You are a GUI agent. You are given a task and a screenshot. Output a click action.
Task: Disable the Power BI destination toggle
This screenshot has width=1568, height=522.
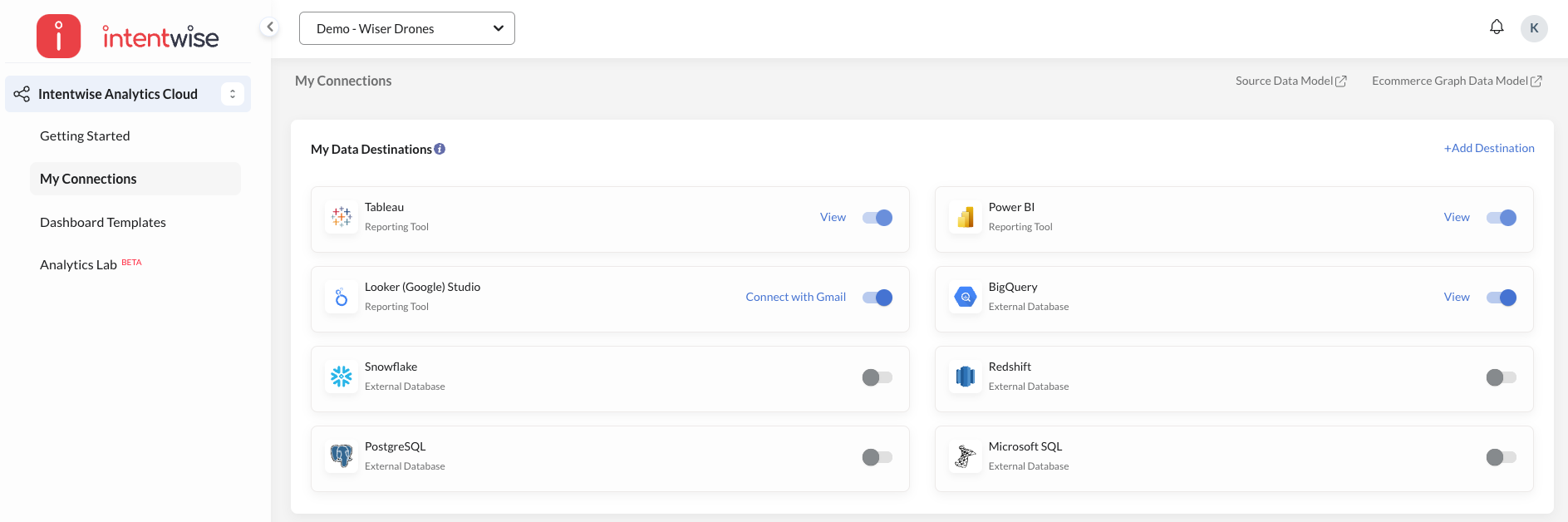pos(1502,218)
